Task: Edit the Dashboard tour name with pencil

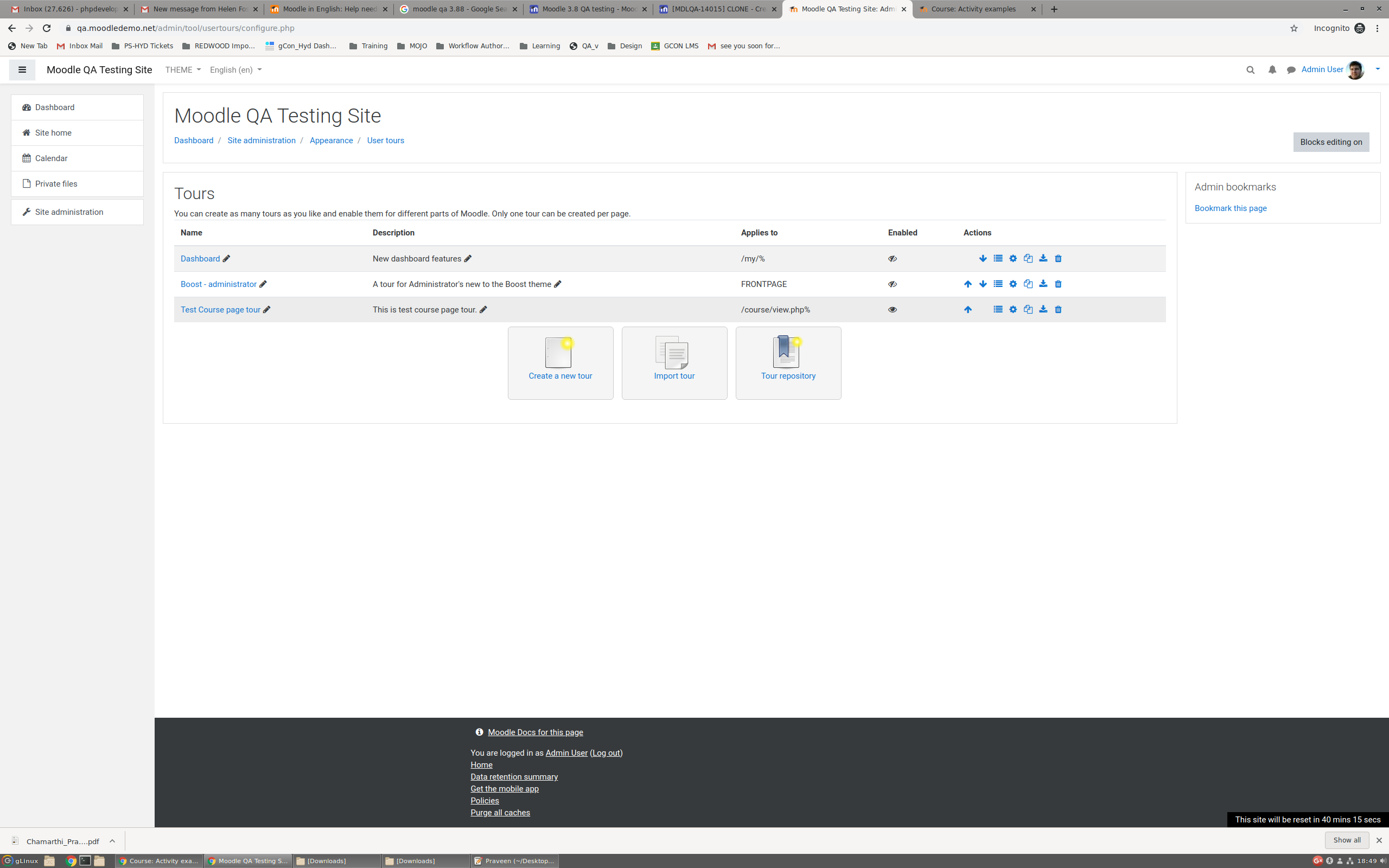Action: coord(226,258)
